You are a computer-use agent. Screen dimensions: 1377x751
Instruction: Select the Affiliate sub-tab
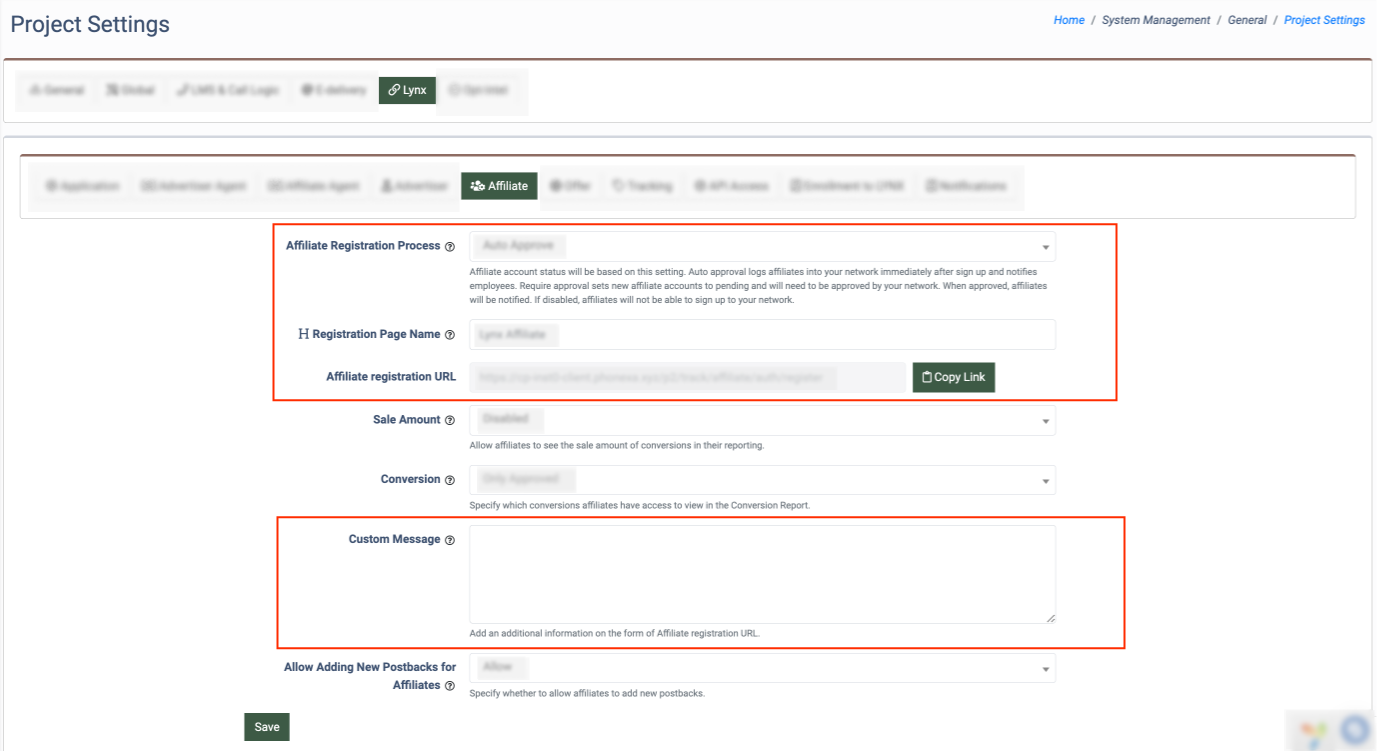(x=499, y=186)
